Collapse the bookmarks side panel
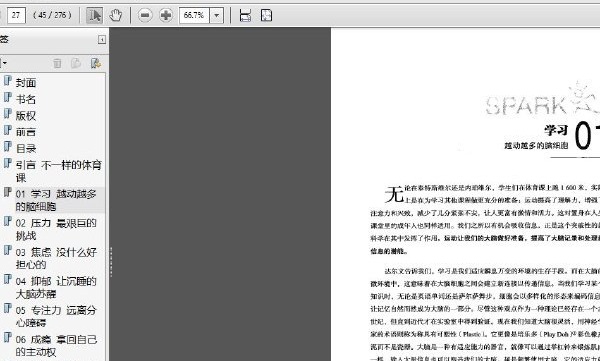 pyautogui.click(x=102, y=39)
